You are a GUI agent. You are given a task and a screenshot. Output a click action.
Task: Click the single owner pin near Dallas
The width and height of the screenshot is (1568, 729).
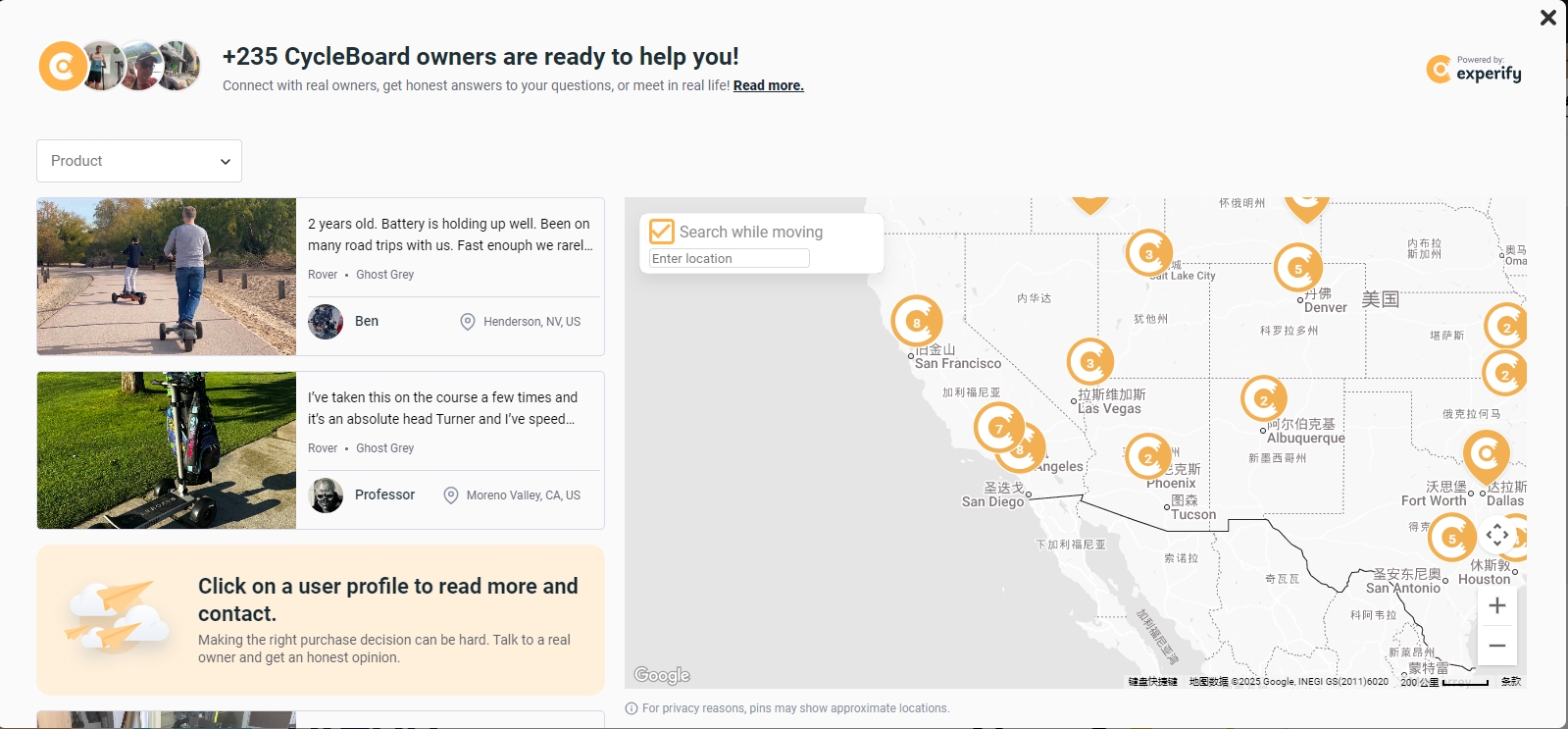pos(1486,454)
